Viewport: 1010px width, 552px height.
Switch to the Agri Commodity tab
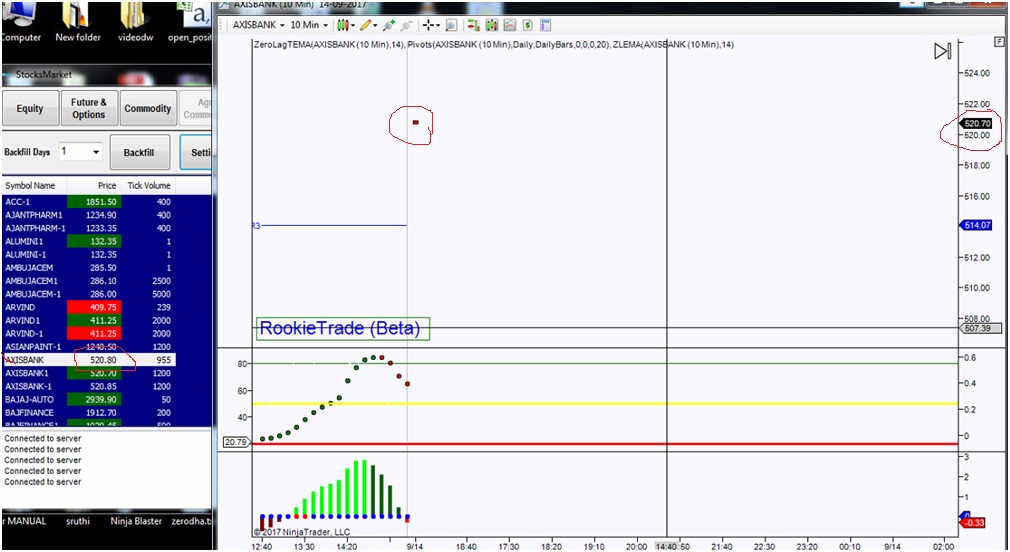[196, 108]
